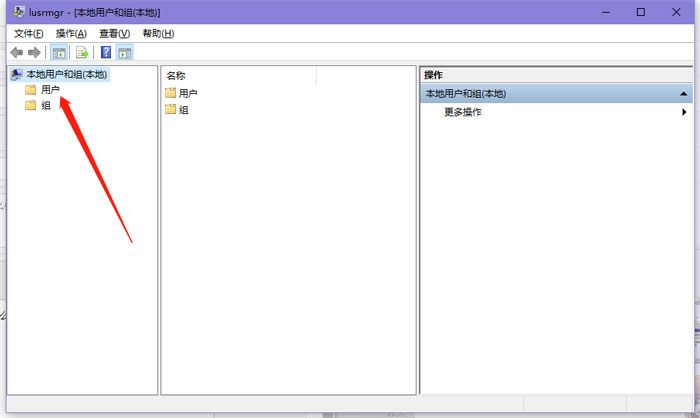Toggle Show/Hide Console Tree toolbar icon

click(58, 53)
